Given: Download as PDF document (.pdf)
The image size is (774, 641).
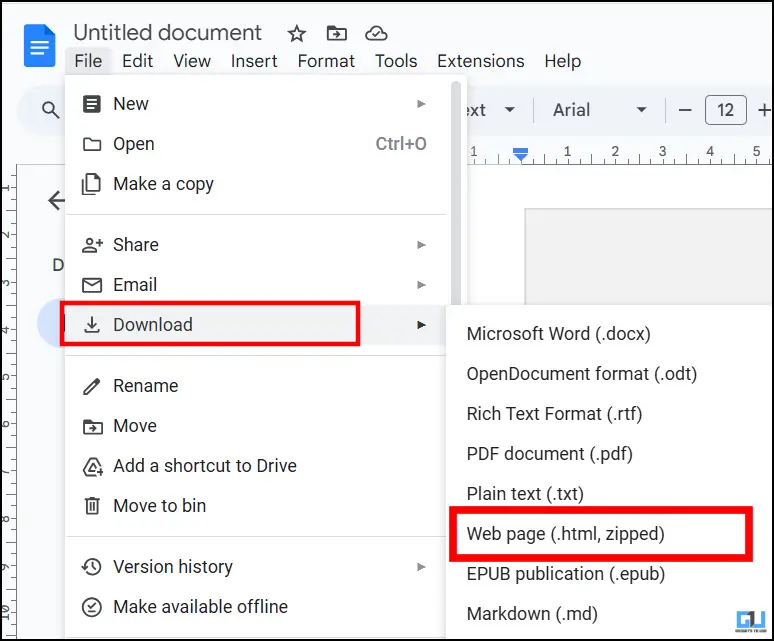Looking at the screenshot, I should pos(549,454).
